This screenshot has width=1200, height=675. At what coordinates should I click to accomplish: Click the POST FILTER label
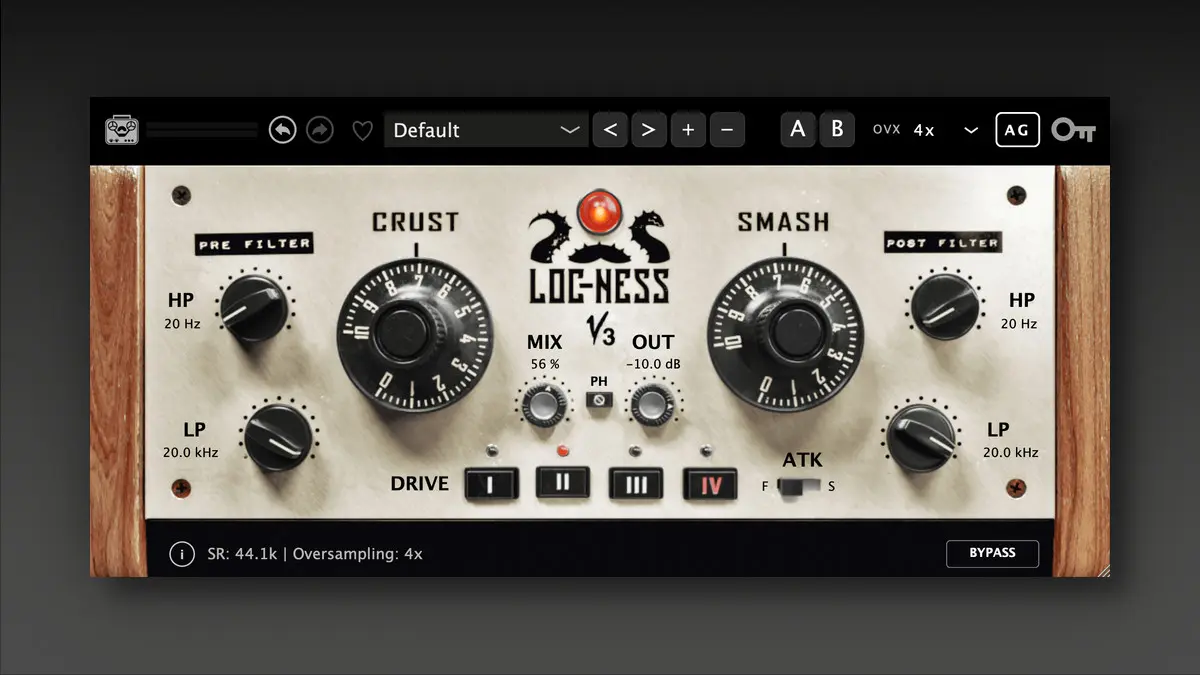point(942,242)
